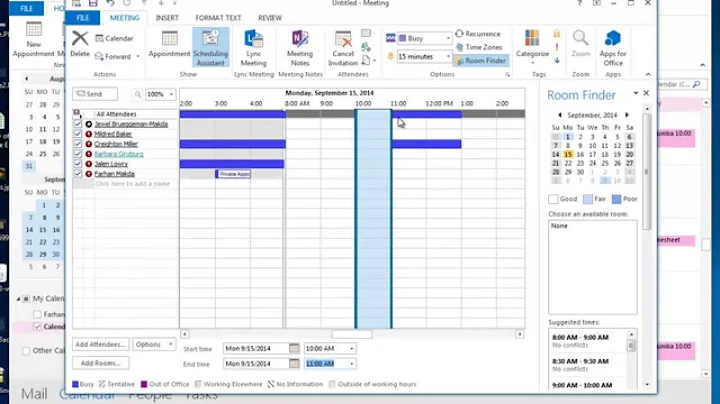Image resolution: width=720 pixels, height=404 pixels.
Task: Click the Send button
Action: coord(95,94)
